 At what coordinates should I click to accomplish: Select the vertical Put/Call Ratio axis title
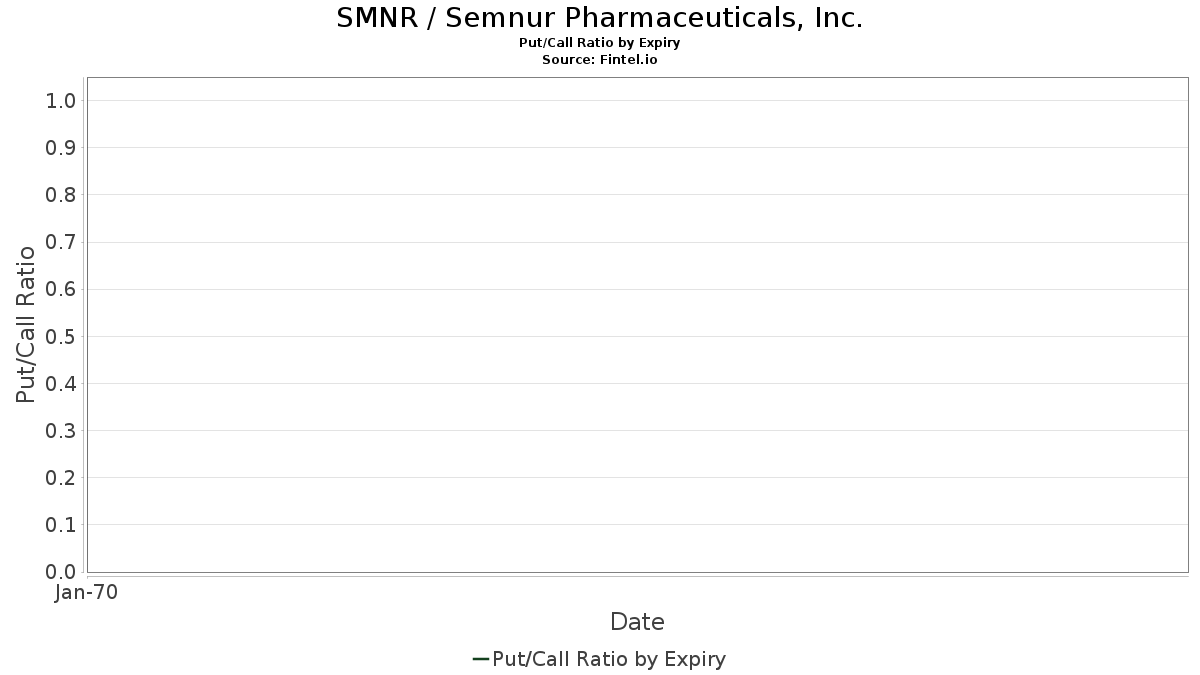click(26, 324)
